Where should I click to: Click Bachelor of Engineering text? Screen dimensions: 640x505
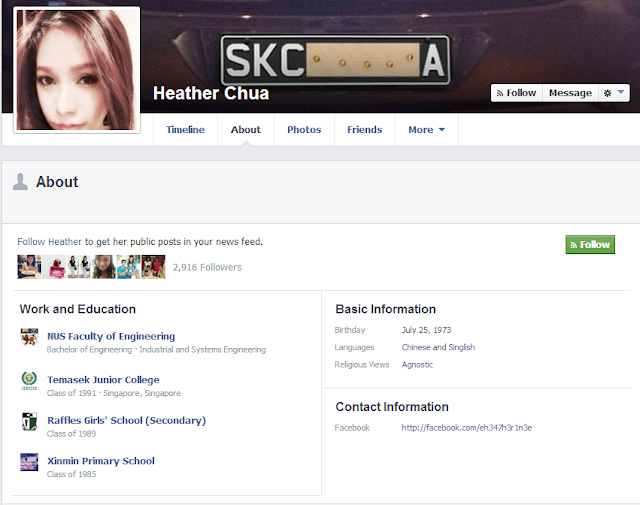coord(89,350)
